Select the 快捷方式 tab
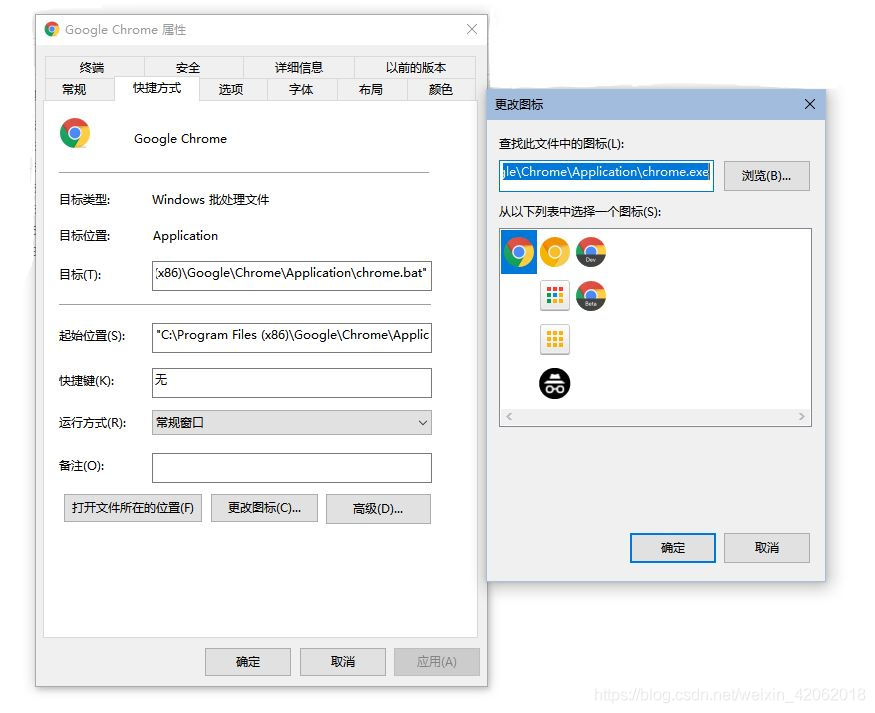875x713 pixels. [x=157, y=88]
